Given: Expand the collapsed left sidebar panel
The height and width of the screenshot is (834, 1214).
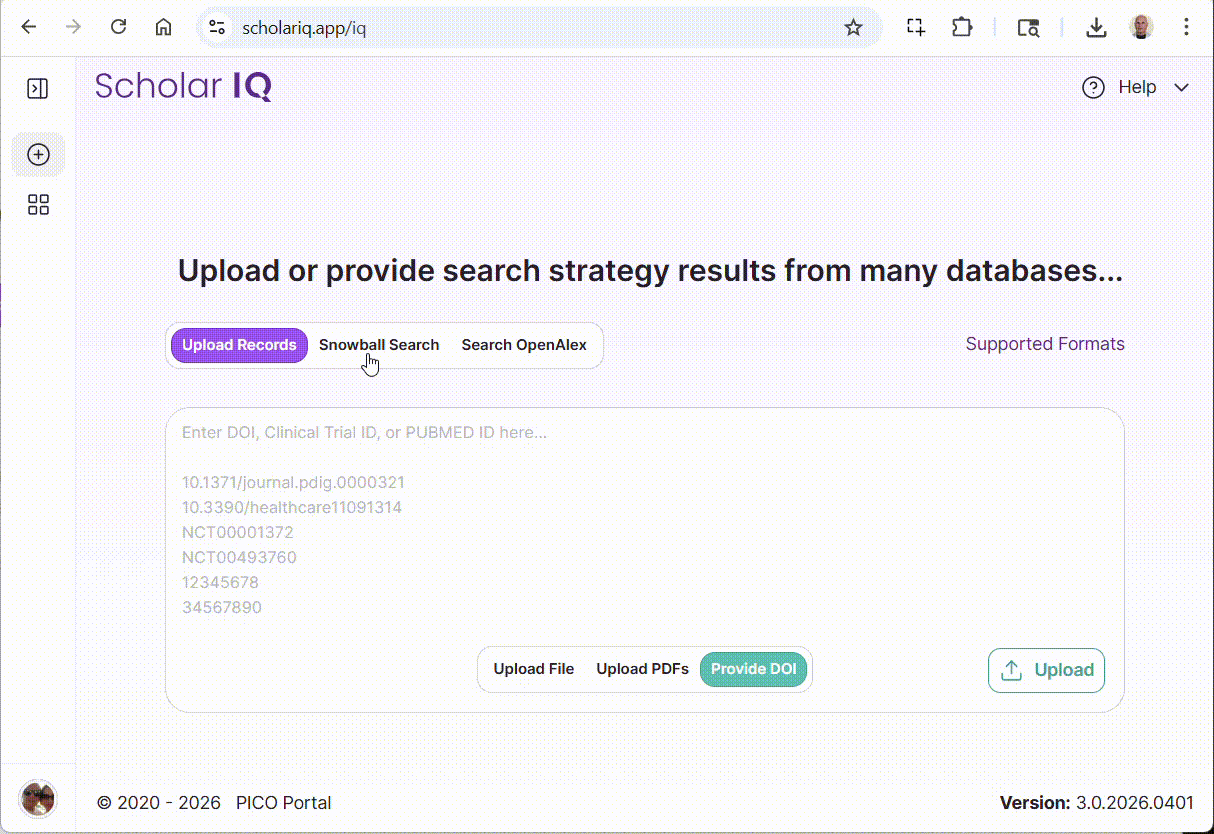Looking at the screenshot, I should (37, 88).
